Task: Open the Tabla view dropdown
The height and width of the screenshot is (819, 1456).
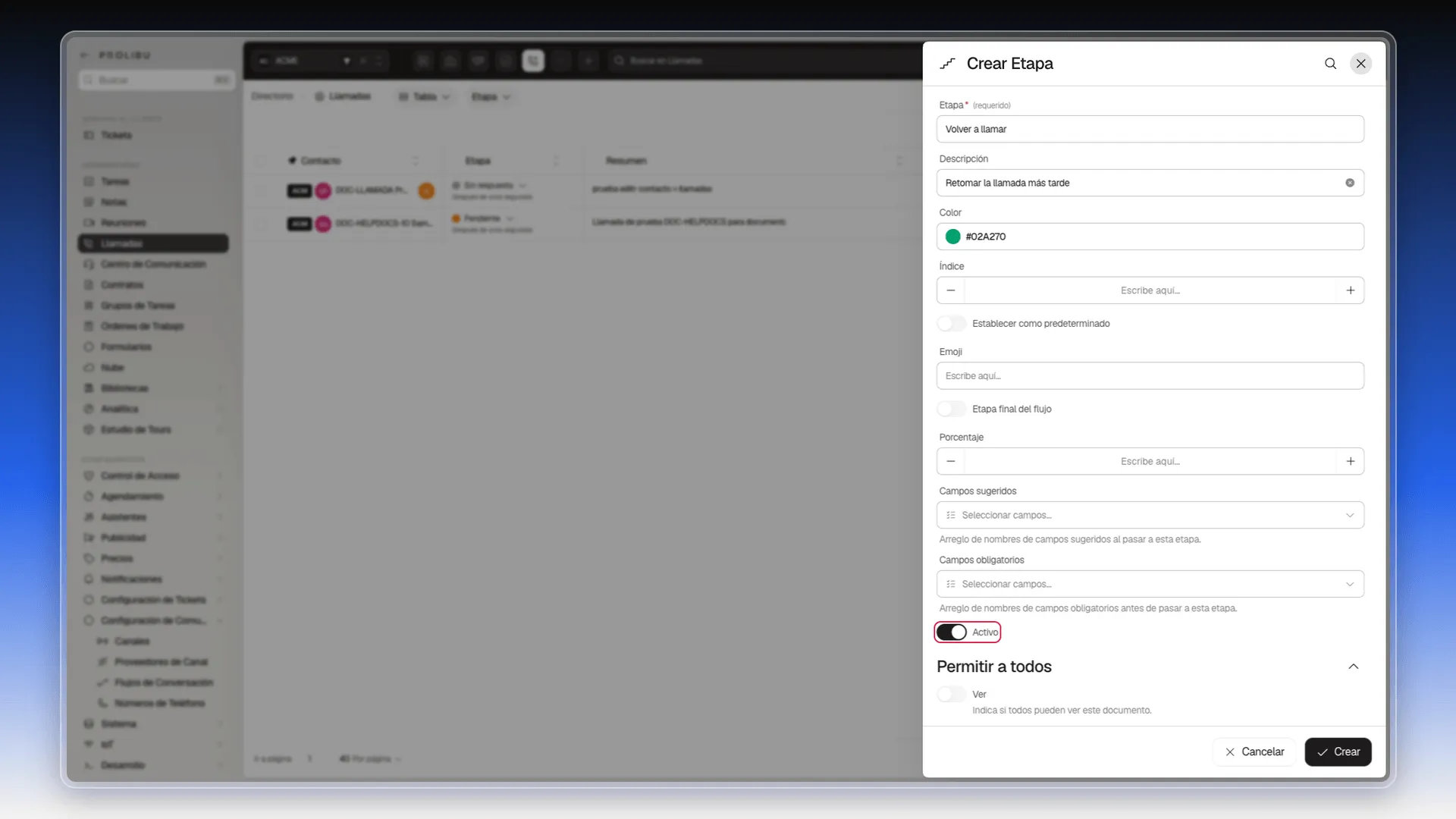Action: click(425, 97)
